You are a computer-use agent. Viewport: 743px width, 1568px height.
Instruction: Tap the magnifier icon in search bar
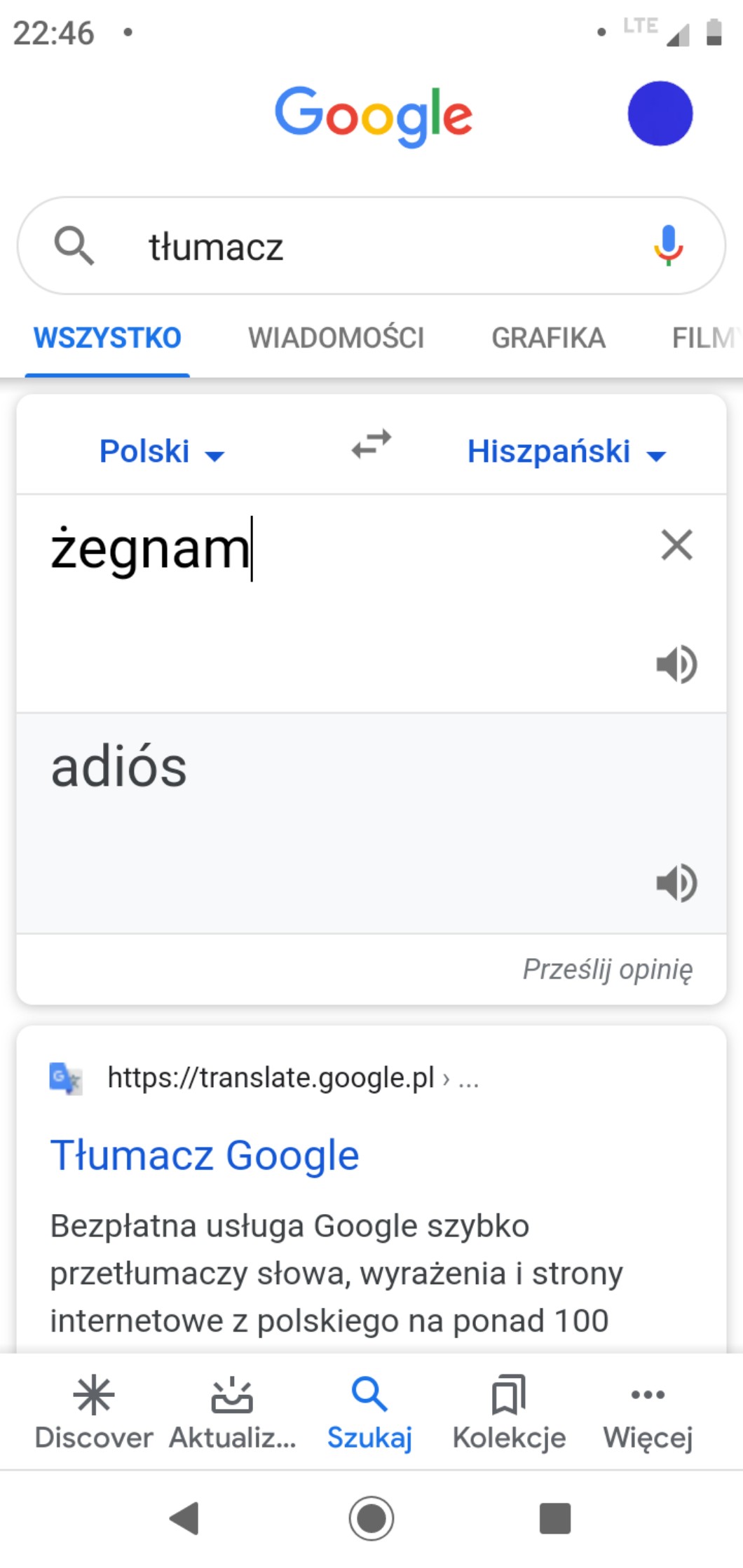click(x=74, y=246)
